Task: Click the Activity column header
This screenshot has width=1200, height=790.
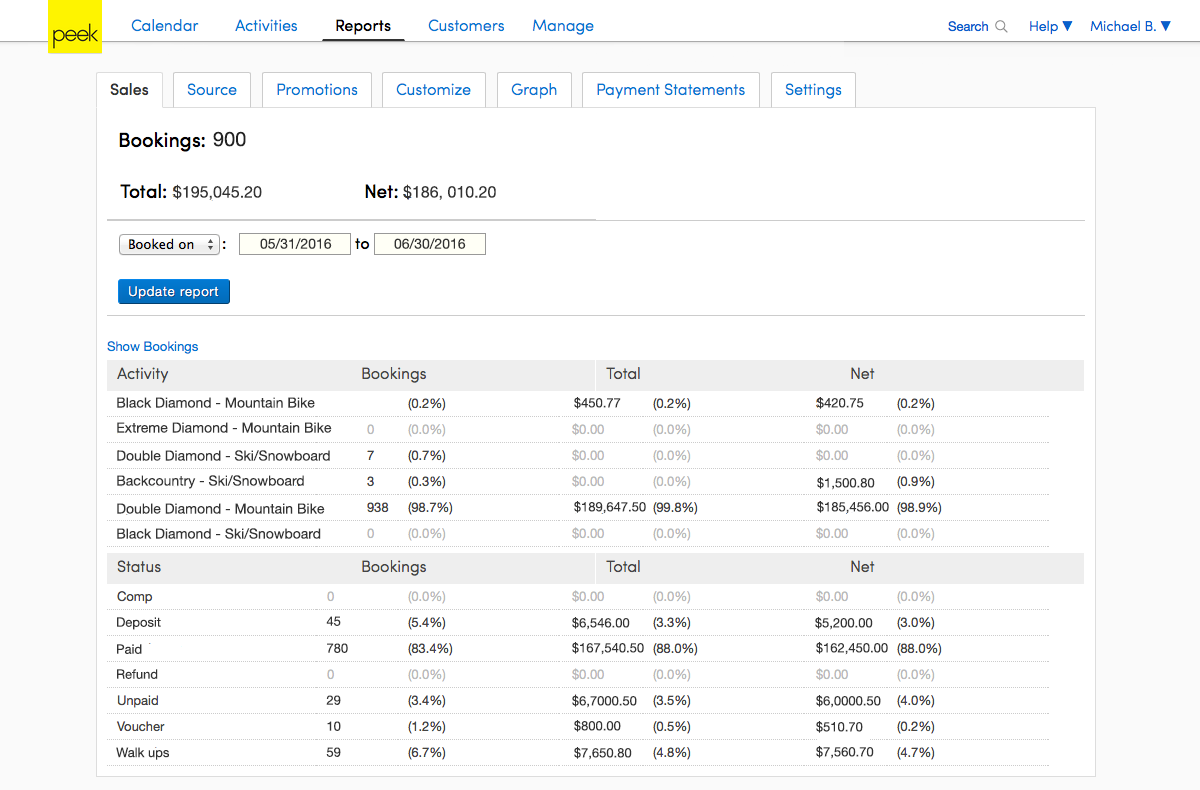Action: click(142, 374)
